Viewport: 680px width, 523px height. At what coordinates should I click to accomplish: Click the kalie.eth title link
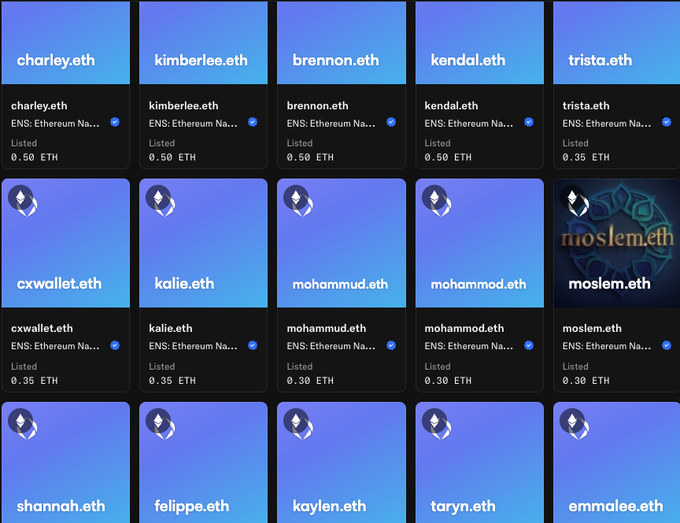pos(170,328)
